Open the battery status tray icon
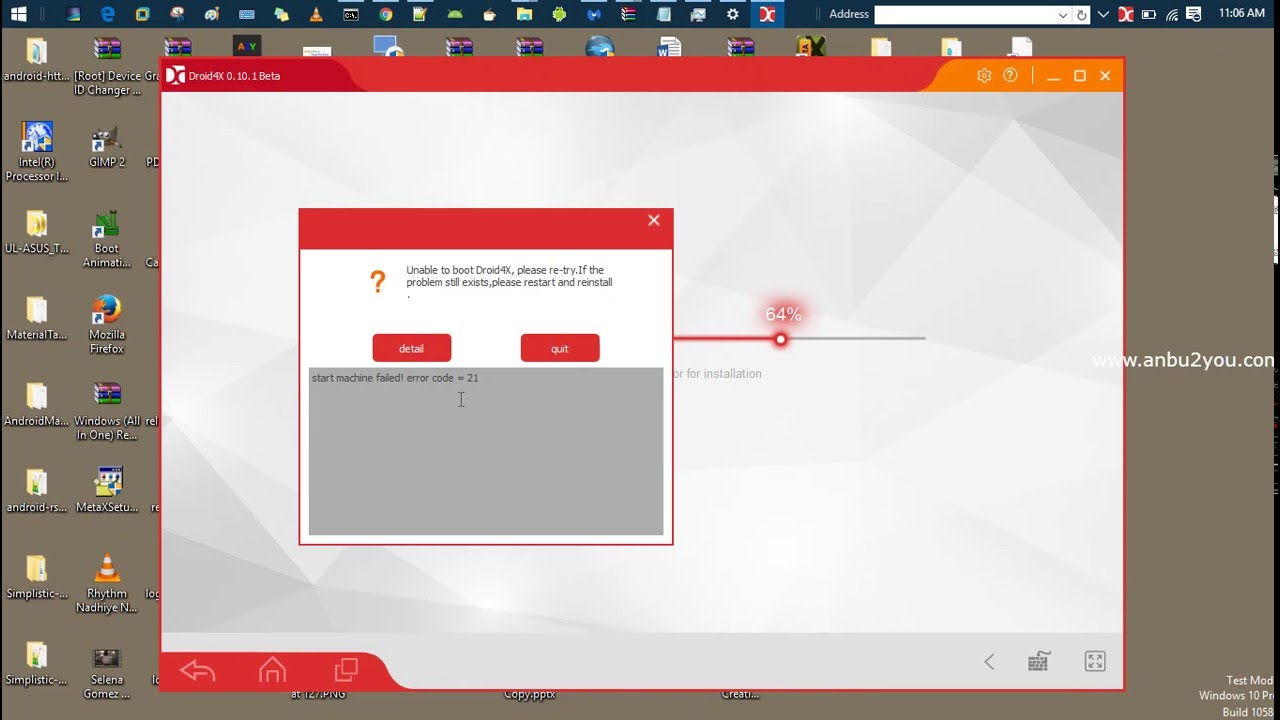The height and width of the screenshot is (720, 1280). [x=1150, y=14]
